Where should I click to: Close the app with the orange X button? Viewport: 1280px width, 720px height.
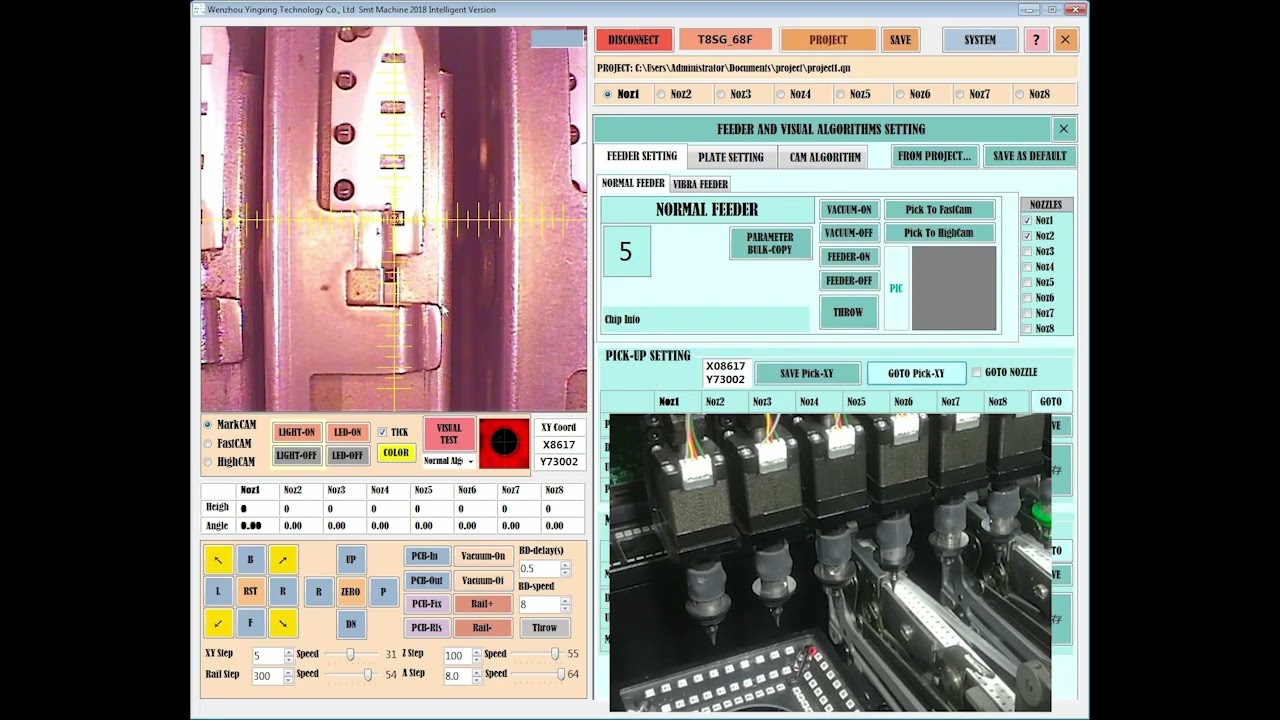1065,40
